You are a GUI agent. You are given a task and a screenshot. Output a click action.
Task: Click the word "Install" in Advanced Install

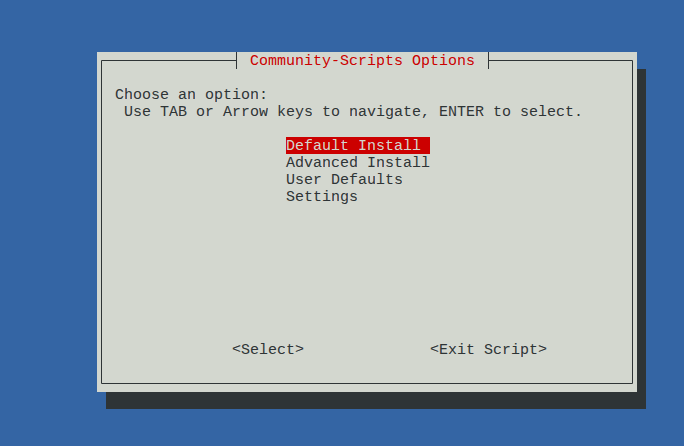(x=398, y=163)
